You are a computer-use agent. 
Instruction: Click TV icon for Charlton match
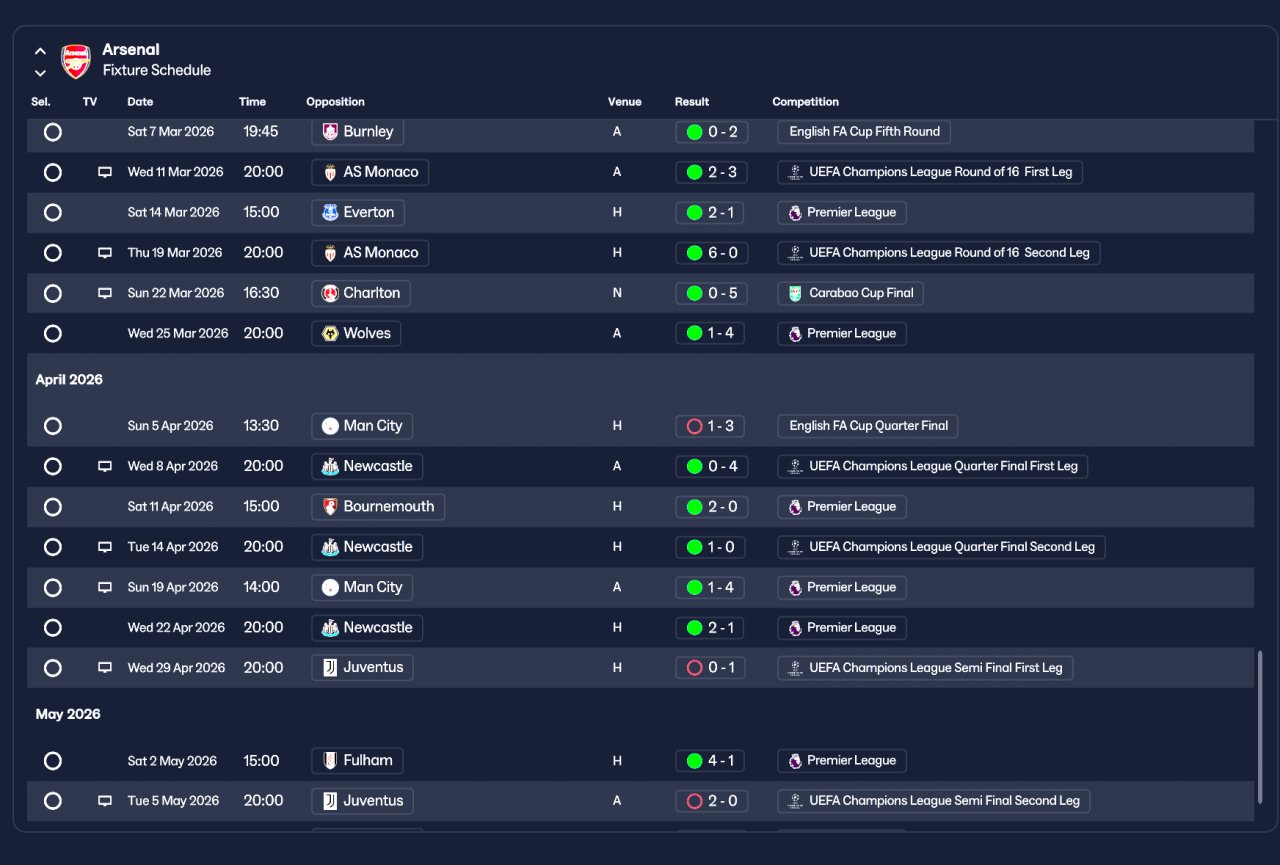tap(104, 293)
